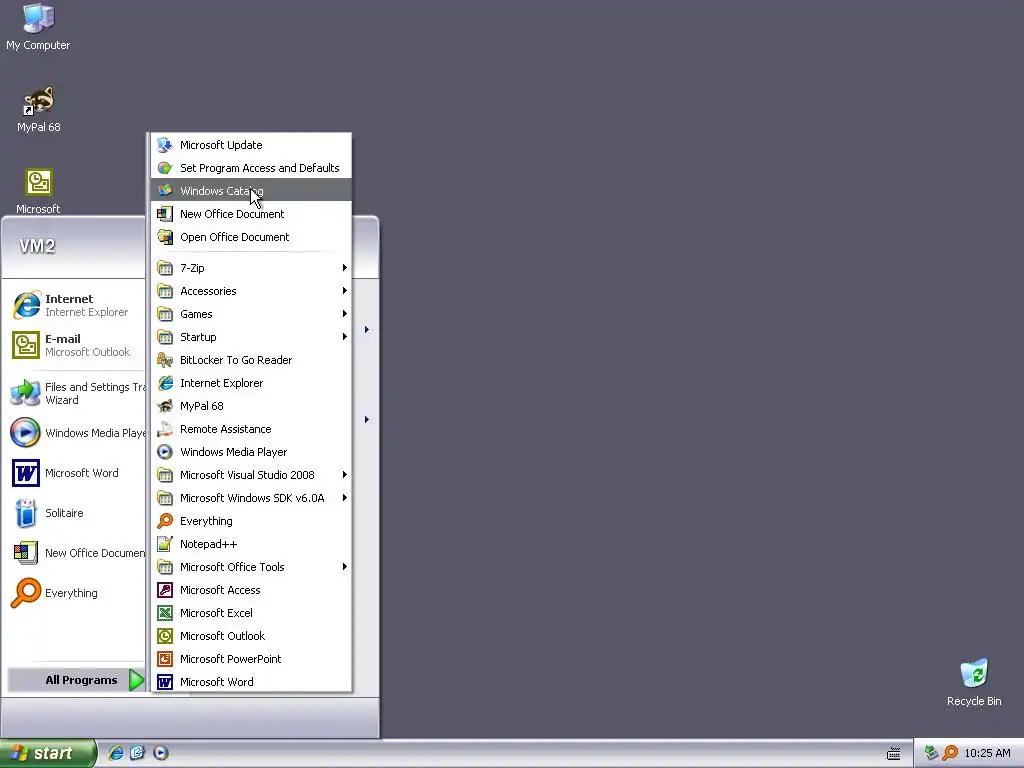Click the Remote Assistance icon
This screenshot has width=1024, height=768.
[x=165, y=429]
